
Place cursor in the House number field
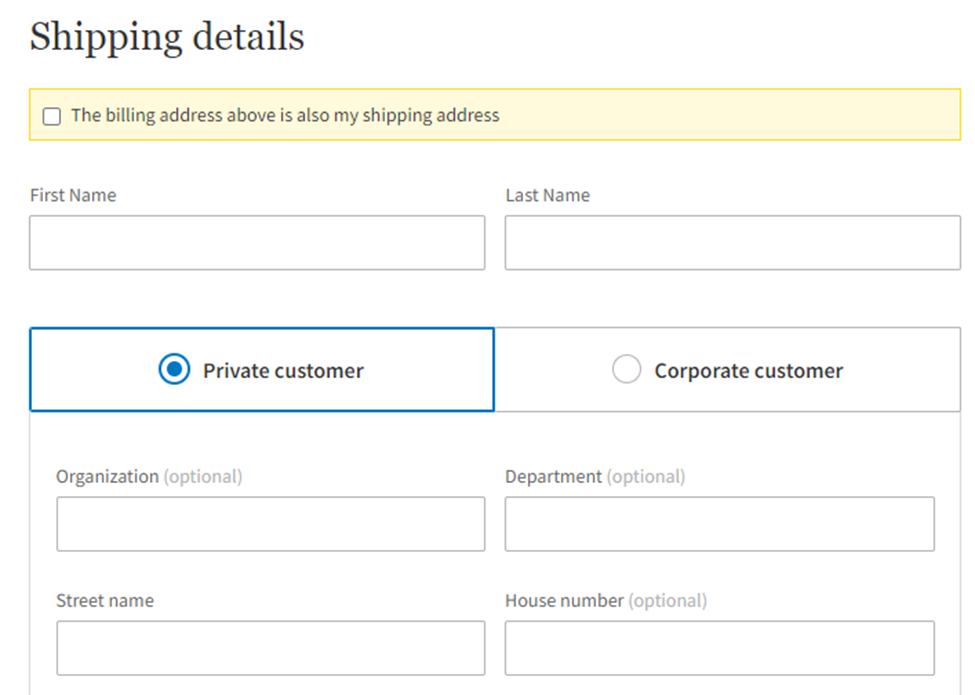(x=719, y=648)
